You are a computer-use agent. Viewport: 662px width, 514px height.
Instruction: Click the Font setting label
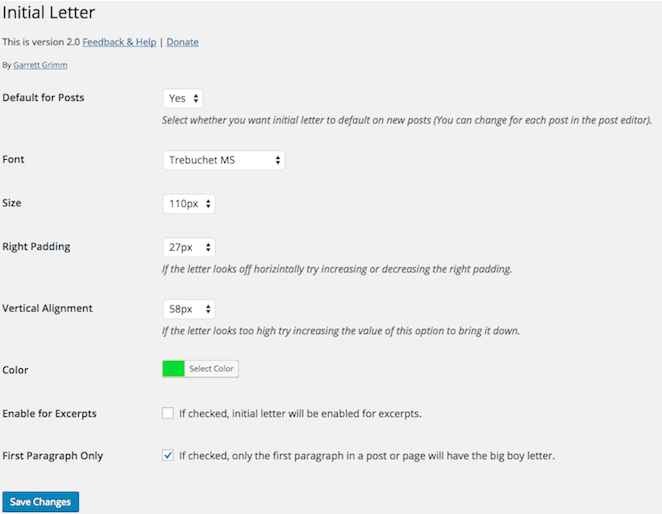tap(14, 160)
